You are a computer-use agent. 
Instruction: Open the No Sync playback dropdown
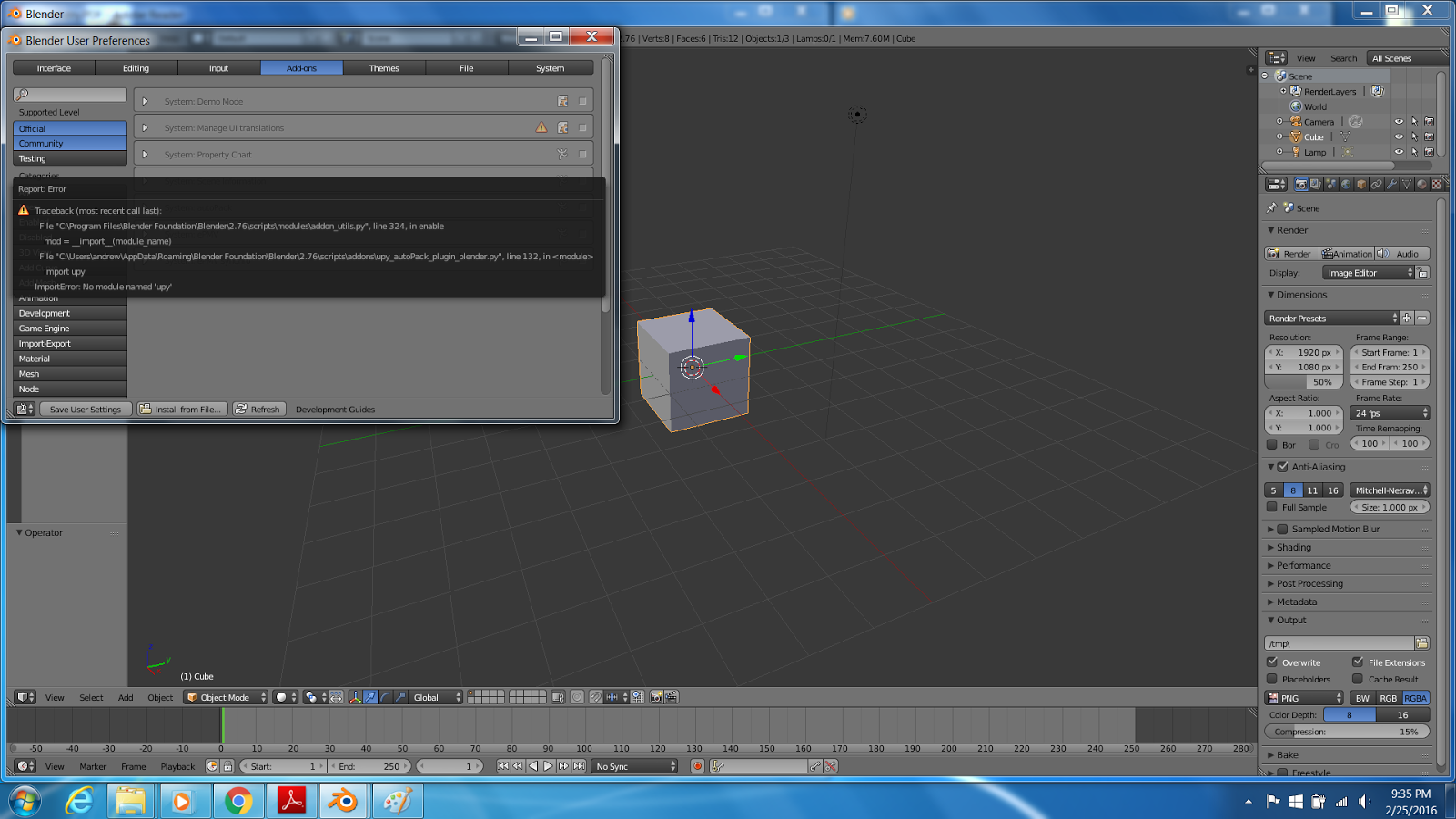click(x=635, y=766)
